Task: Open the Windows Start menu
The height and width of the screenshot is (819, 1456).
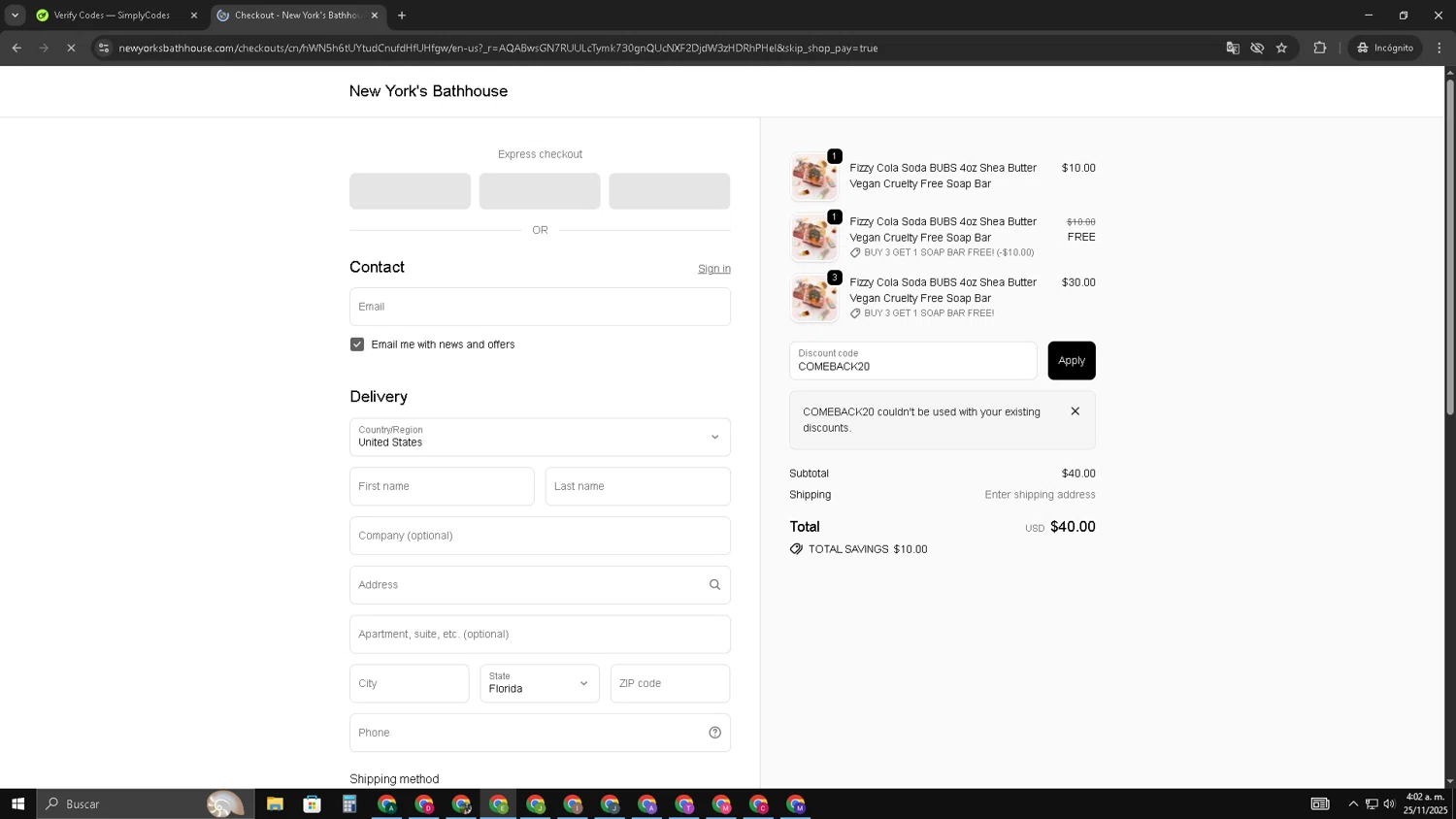Action: pos(17,803)
